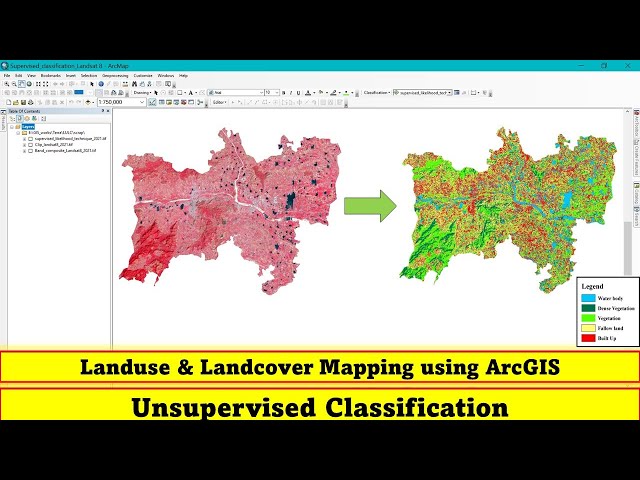Viewport: 640px width, 480px height.
Task: Activate the Pan hand tool
Action: coord(22,84)
